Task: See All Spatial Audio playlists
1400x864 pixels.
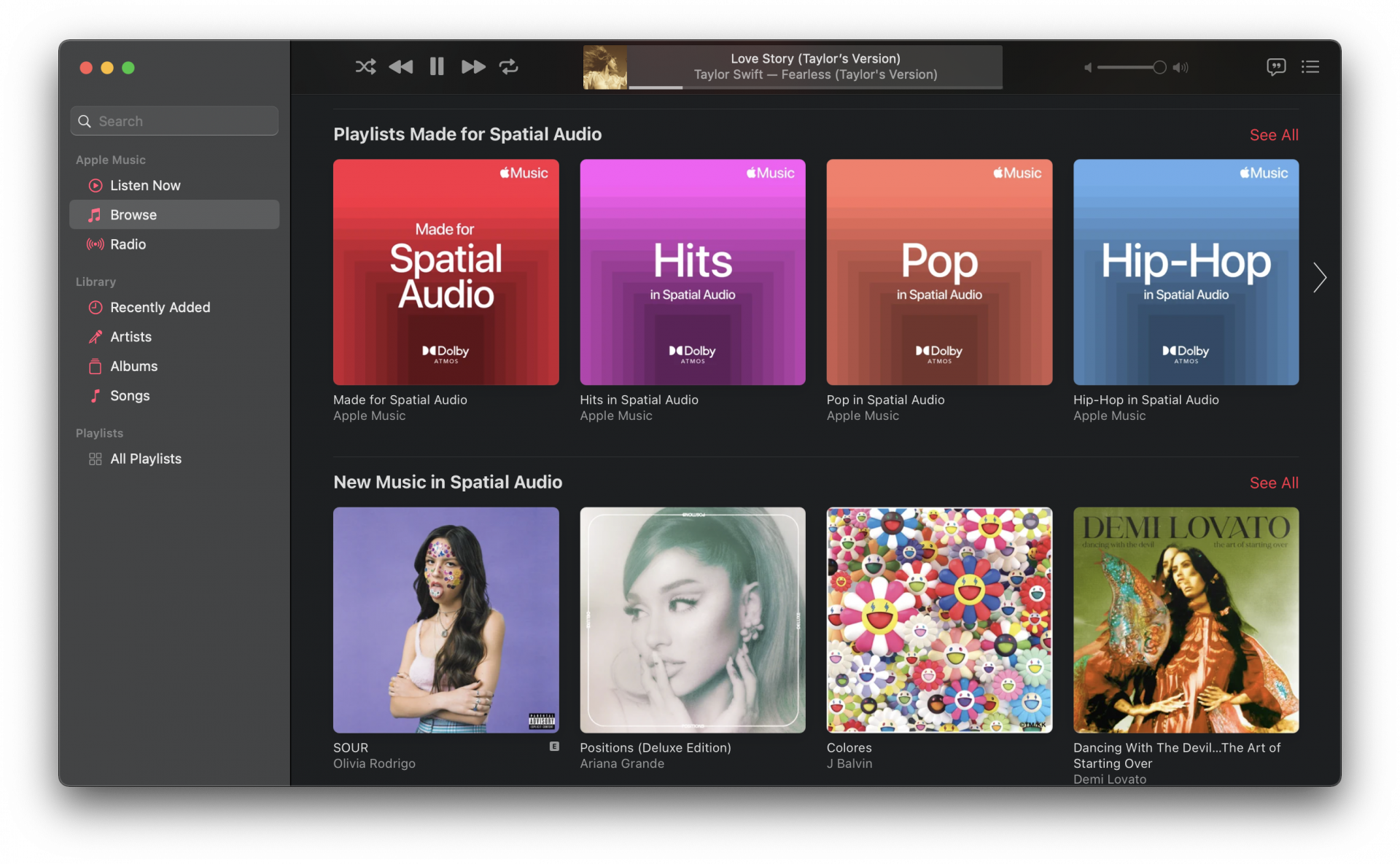Action: coord(1273,135)
